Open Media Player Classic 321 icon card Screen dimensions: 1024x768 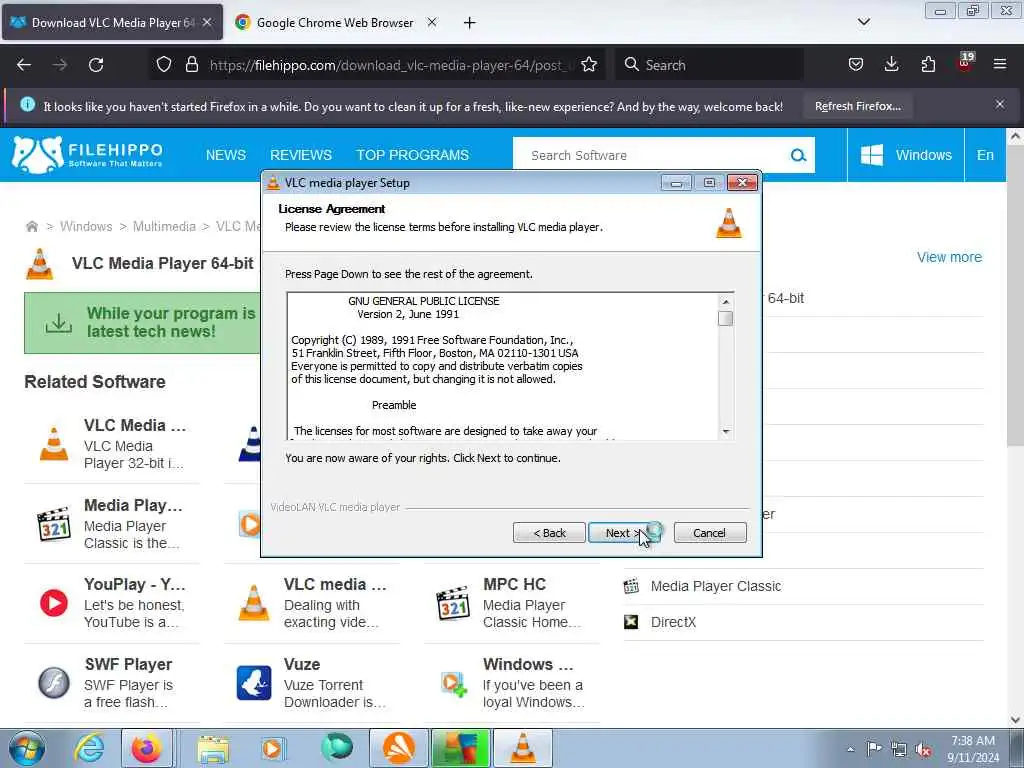click(54, 524)
